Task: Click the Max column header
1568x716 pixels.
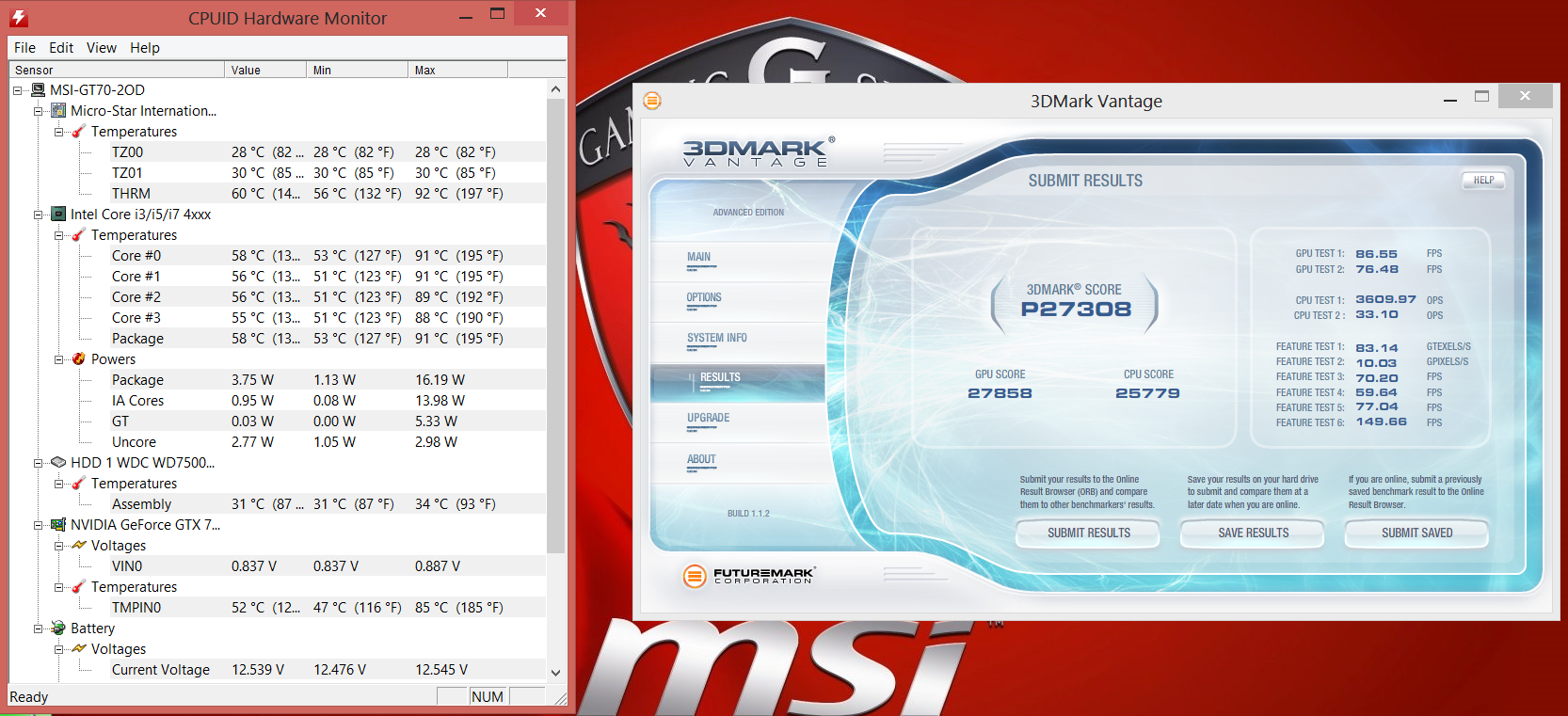Action: tap(457, 70)
